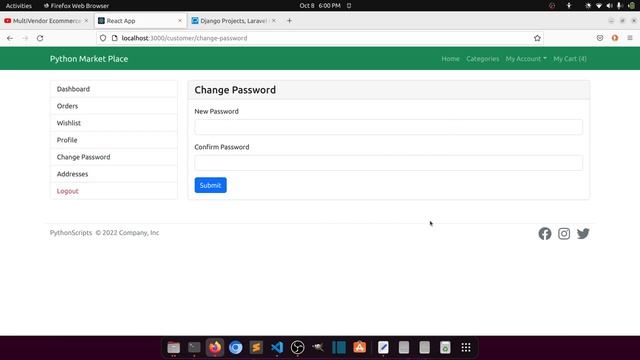
Task: Go back with browser back arrow
Action: point(10,38)
